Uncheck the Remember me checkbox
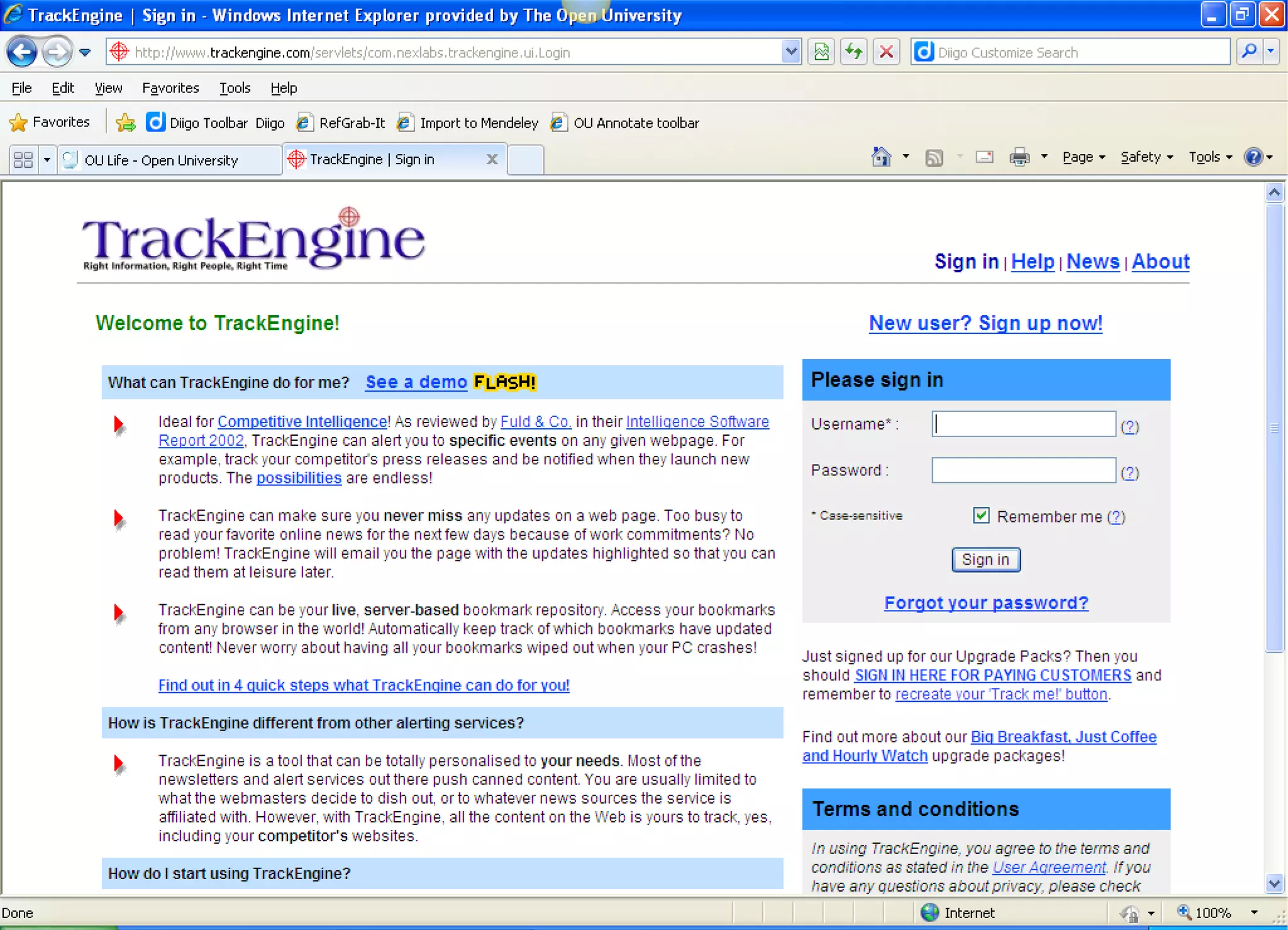1288x930 pixels. pos(980,516)
